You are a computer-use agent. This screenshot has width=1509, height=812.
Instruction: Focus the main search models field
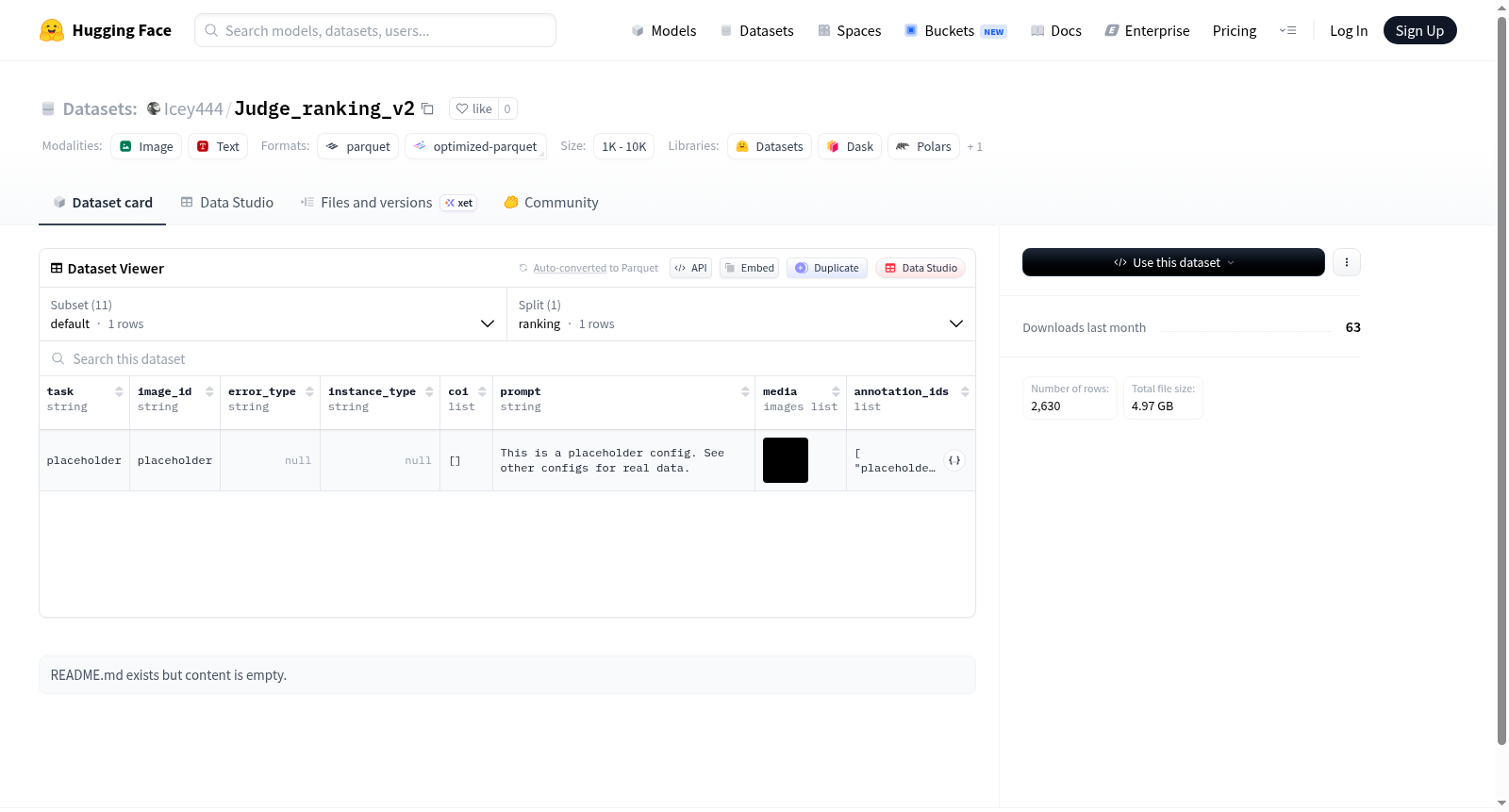click(375, 30)
